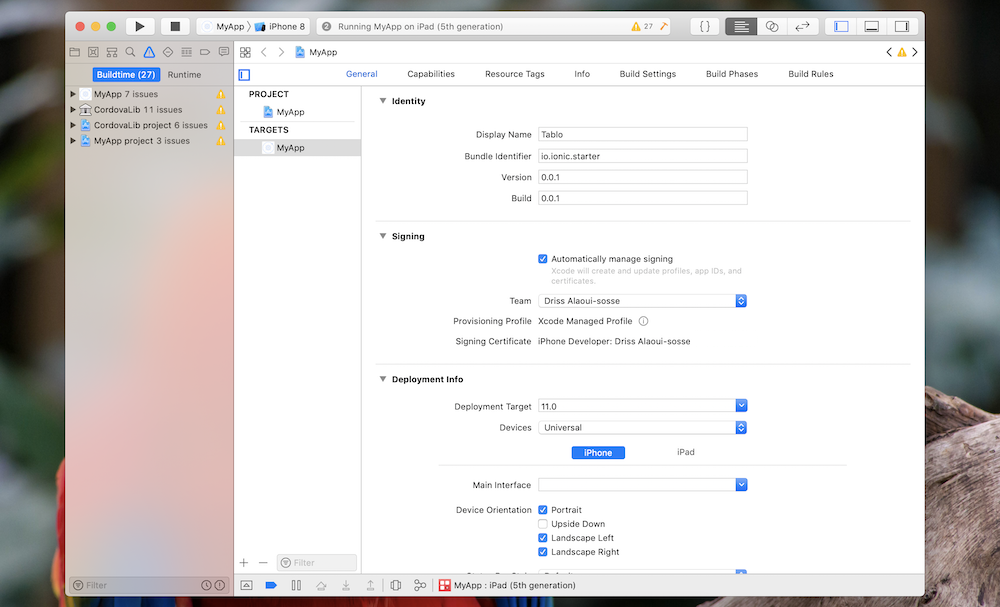This screenshot has width=1000, height=607.
Task: Open the code snippets library (curly braces)
Action: 705,26
